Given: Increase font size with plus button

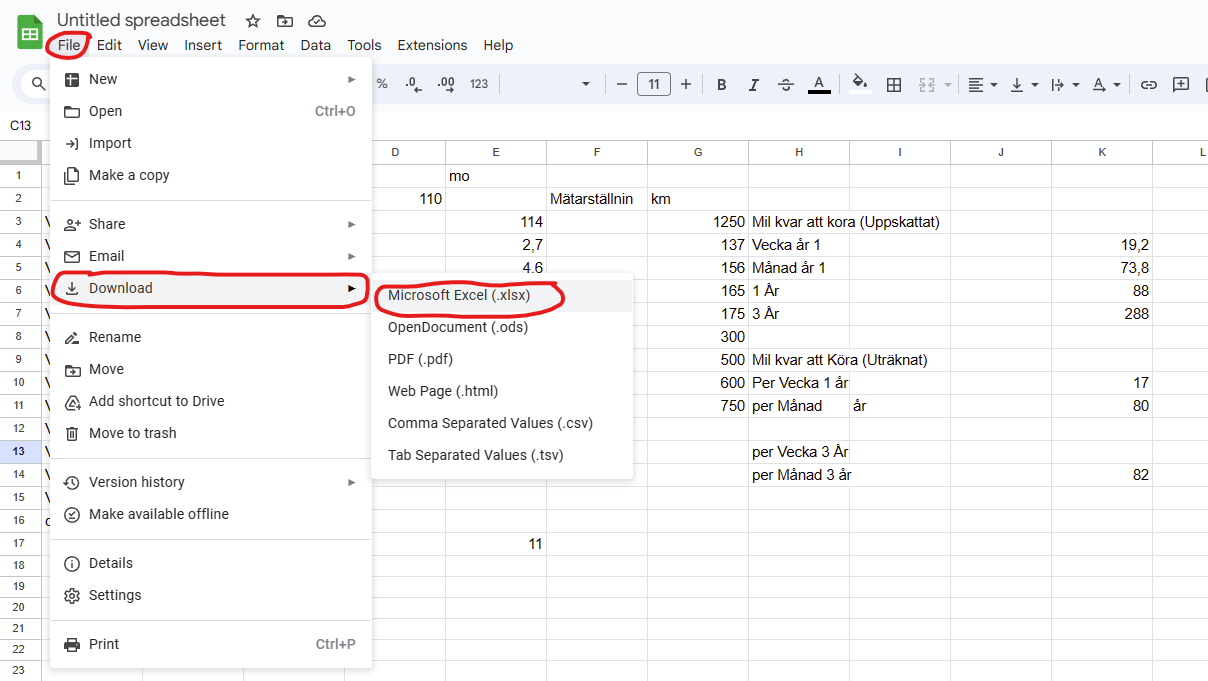Looking at the screenshot, I should [686, 85].
